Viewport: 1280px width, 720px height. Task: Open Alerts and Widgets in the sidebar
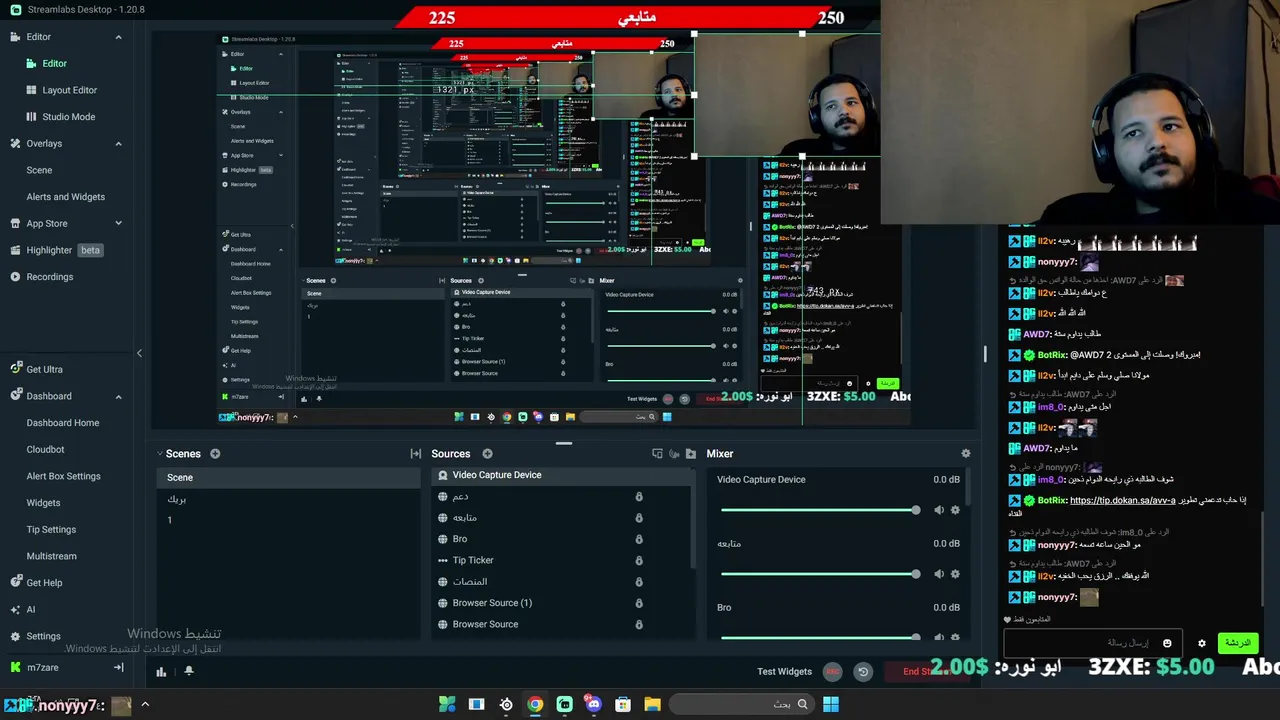65,197
